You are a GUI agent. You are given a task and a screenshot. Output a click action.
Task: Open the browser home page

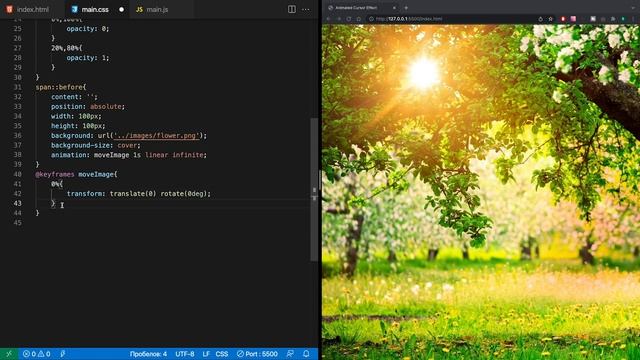click(359, 19)
